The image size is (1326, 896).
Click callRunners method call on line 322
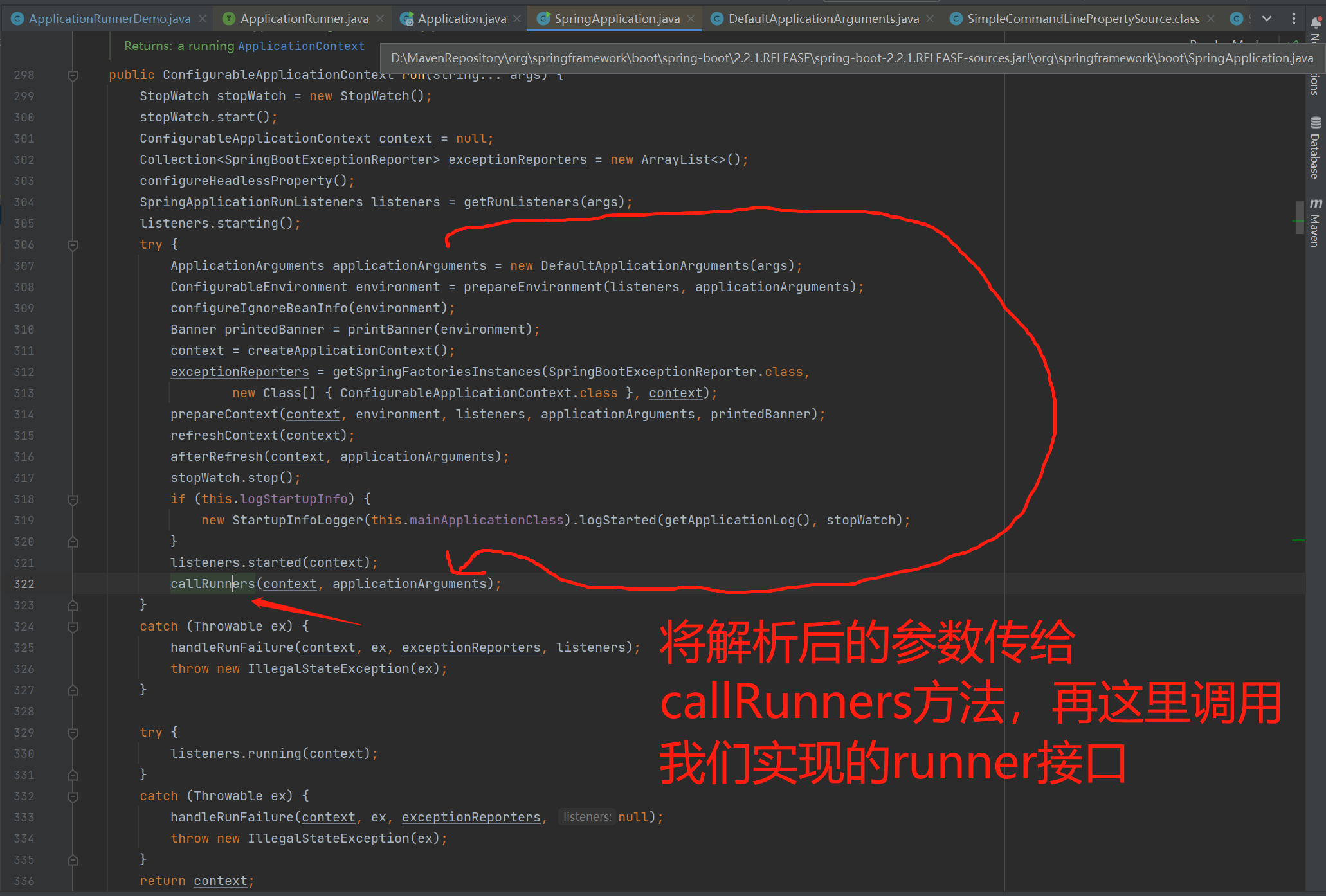213,584
